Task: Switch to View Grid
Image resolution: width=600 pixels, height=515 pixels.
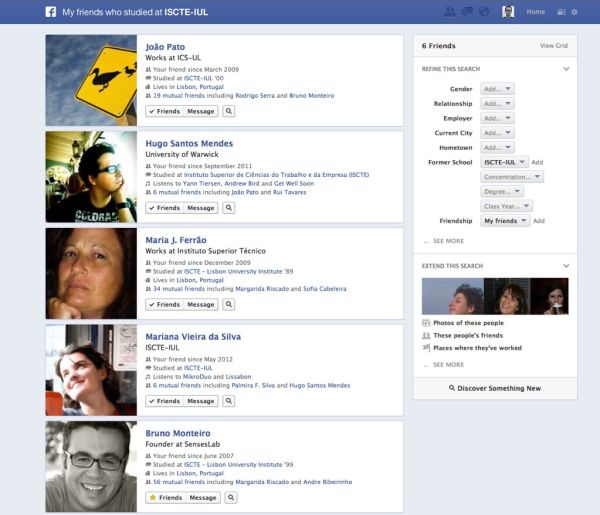Action: tap(554, 46)
